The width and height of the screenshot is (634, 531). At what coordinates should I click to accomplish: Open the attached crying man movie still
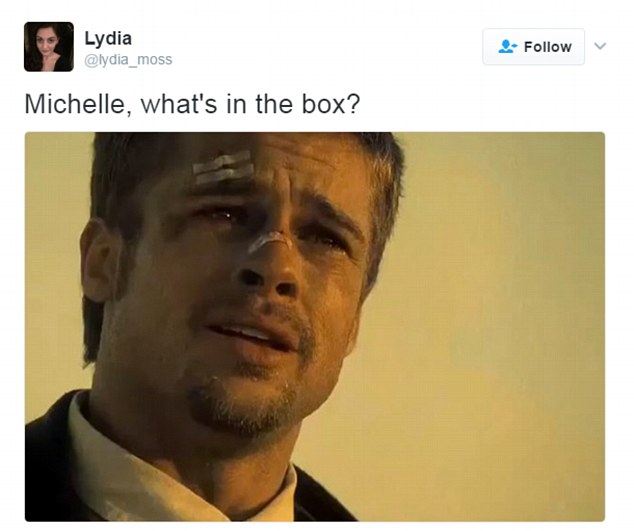tap(315, 326)
